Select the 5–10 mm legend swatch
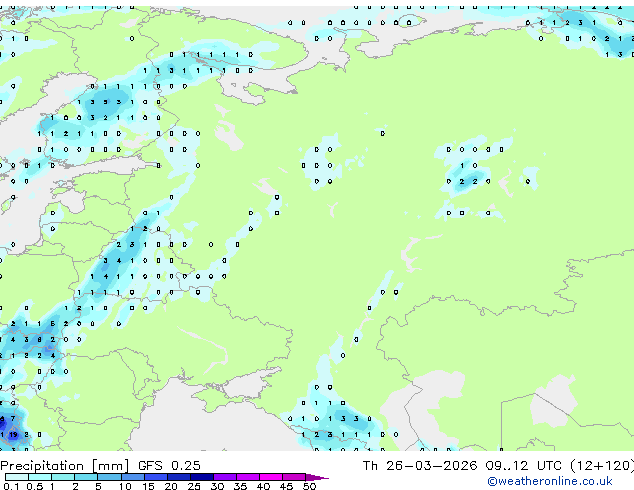This screenshot has height=490, width=634. 109,477
